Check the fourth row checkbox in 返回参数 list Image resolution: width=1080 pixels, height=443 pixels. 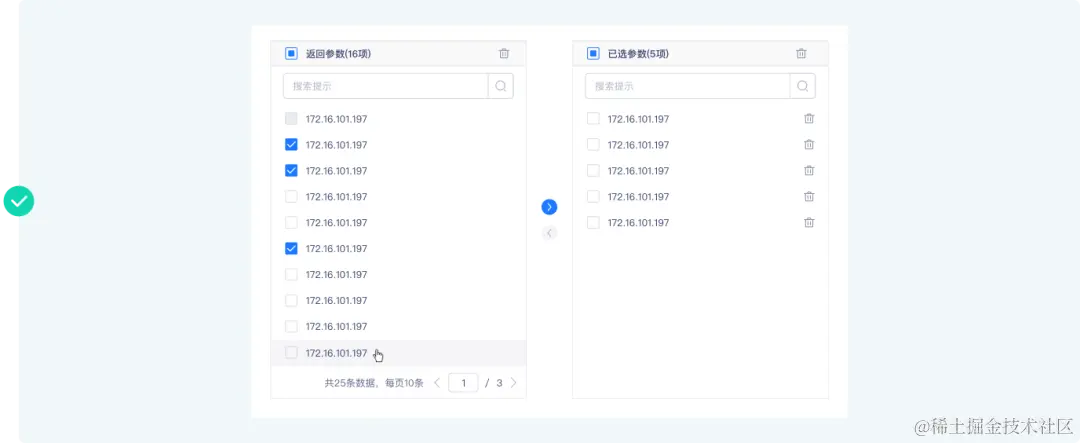(291, 196)
